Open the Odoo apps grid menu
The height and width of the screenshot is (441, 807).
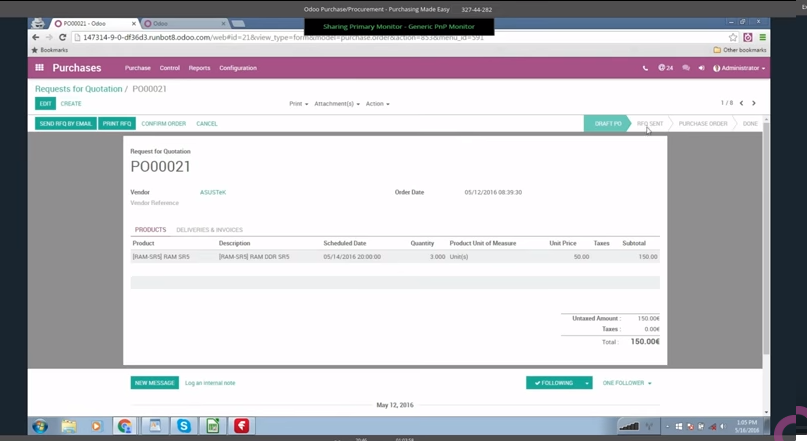[40, 68]
